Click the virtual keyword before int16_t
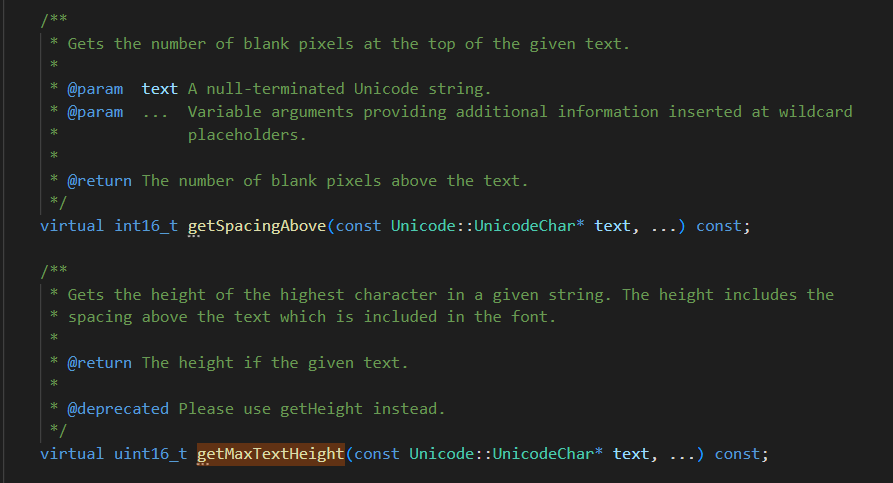The image size is (893, 483). pyautogui.click(x=72, y=226)
